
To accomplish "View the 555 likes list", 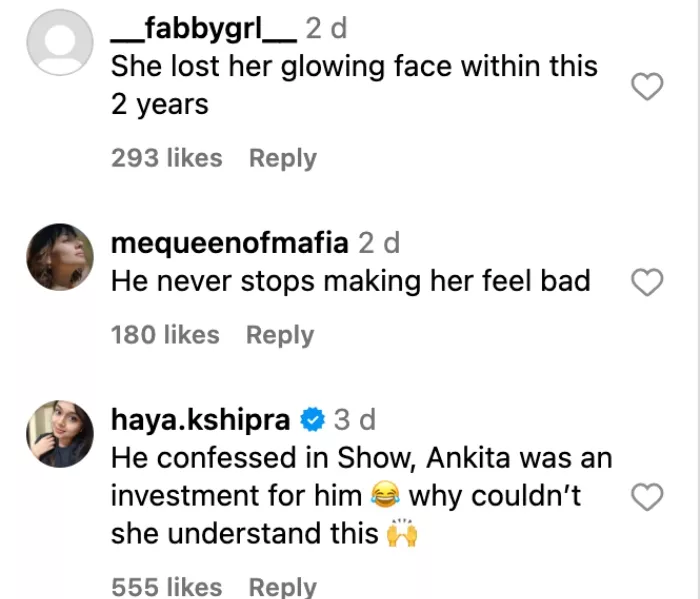I will point(166,587).
